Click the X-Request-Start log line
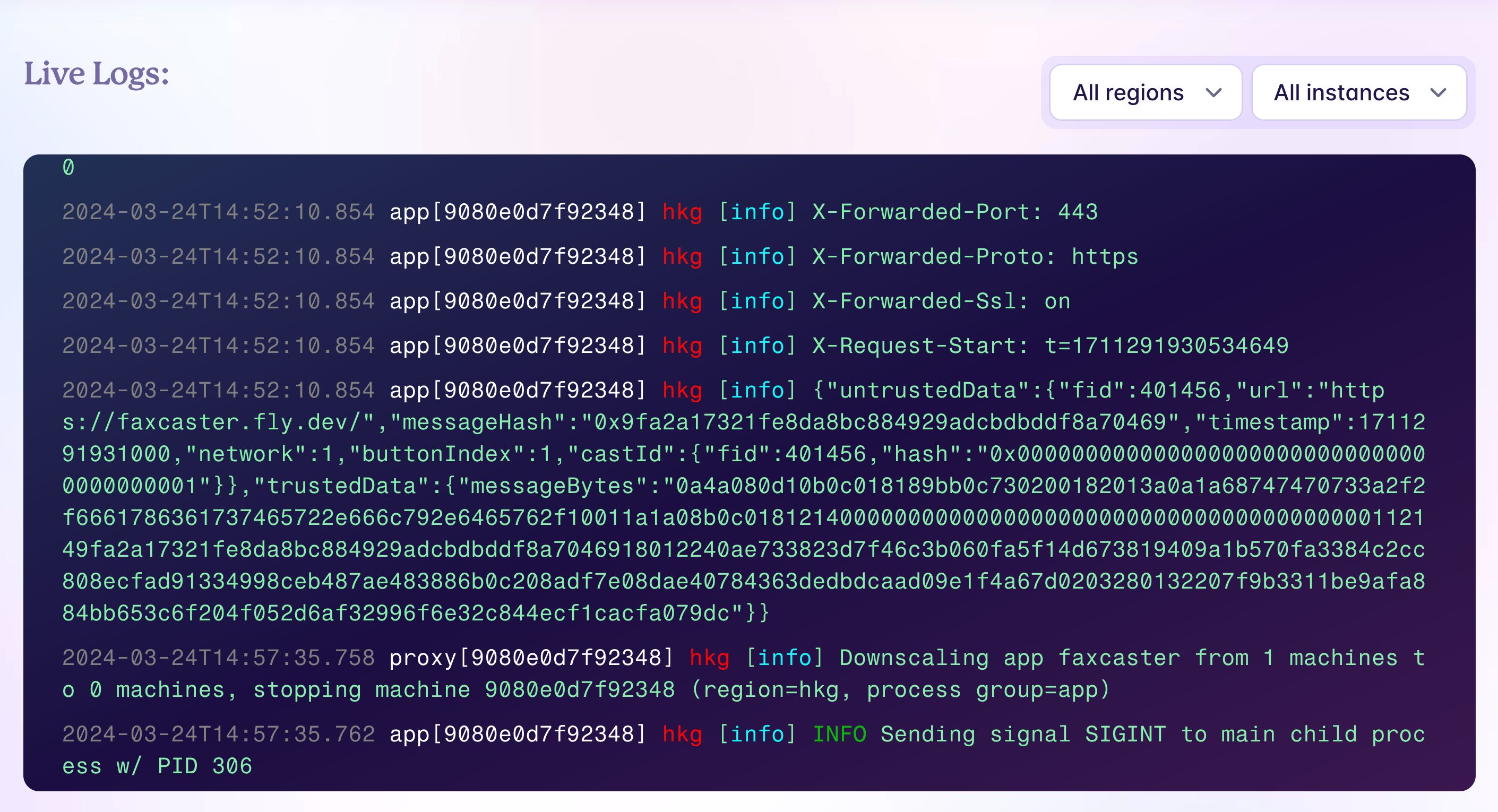This screenshot has width=1498, height=812. (675, 346)
